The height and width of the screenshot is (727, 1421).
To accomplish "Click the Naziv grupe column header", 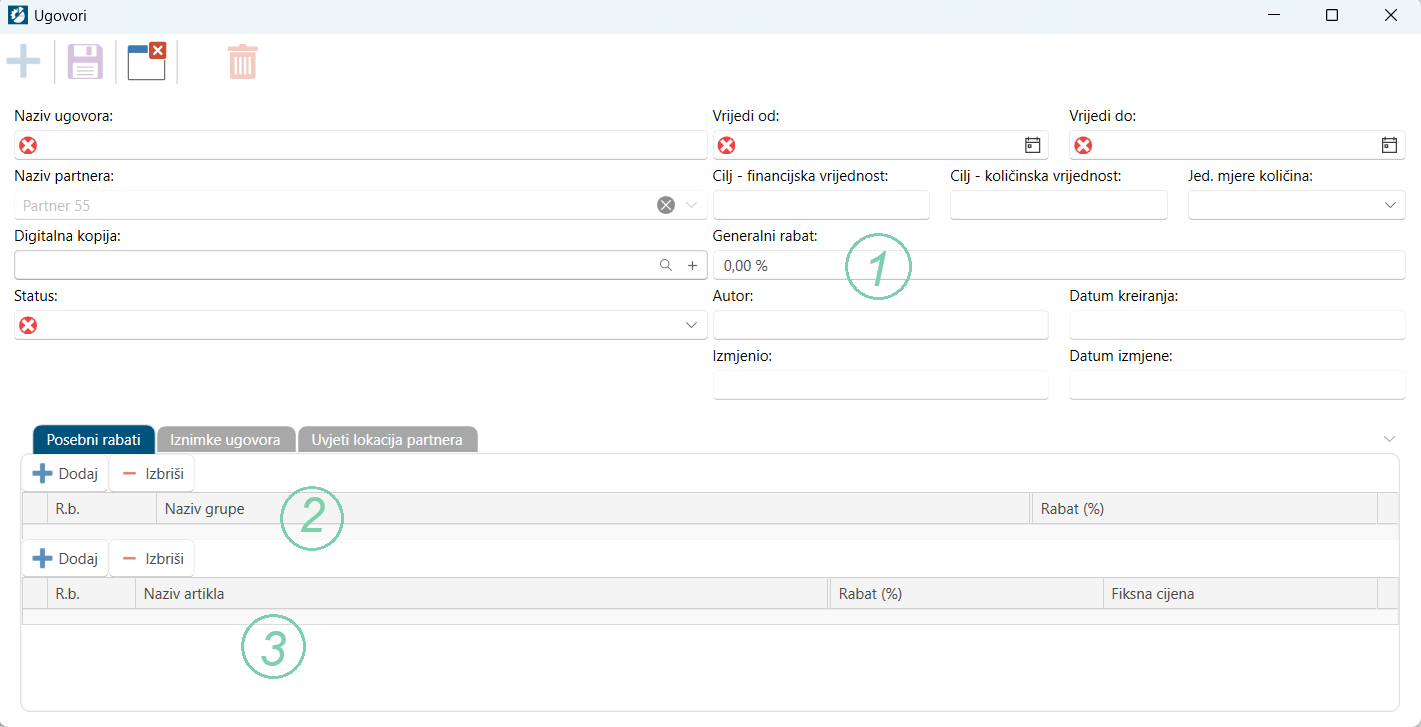I will pos(593,508).
